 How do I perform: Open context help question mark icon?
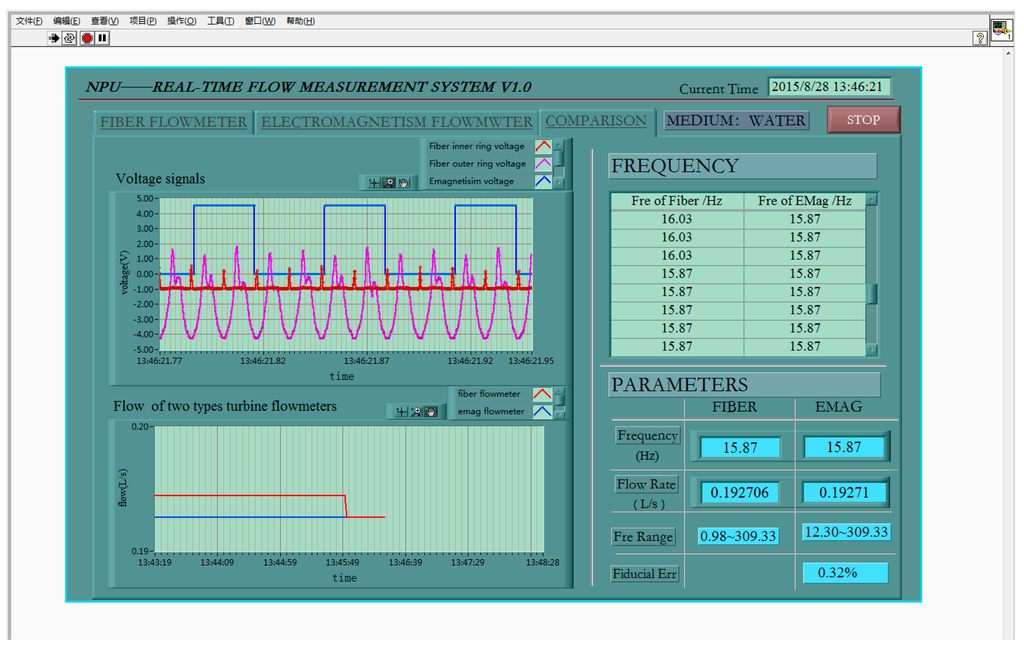(980, 38)
